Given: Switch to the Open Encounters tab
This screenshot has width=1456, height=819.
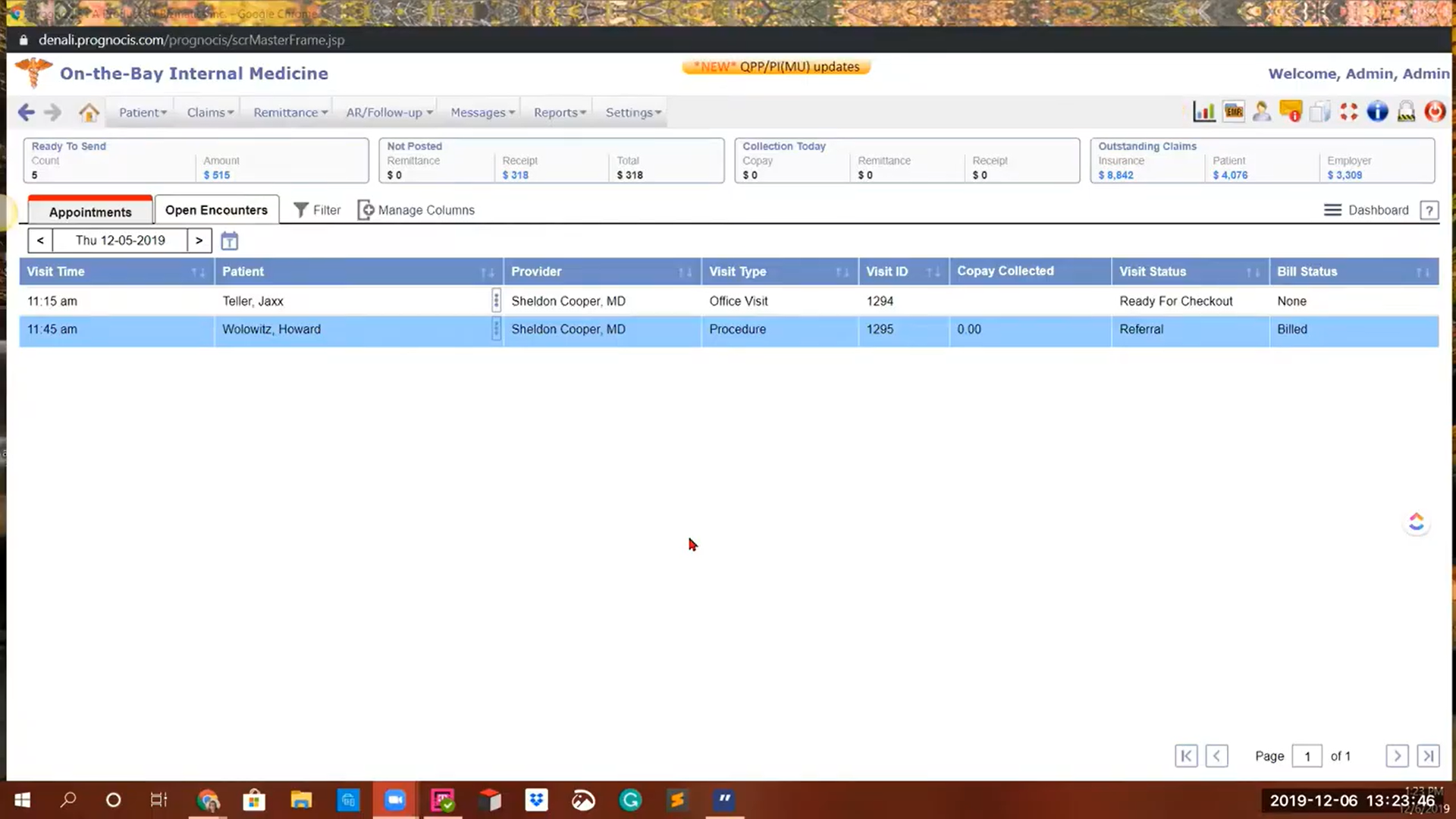Looking at the screenshot, I should [x=216, y=210].
